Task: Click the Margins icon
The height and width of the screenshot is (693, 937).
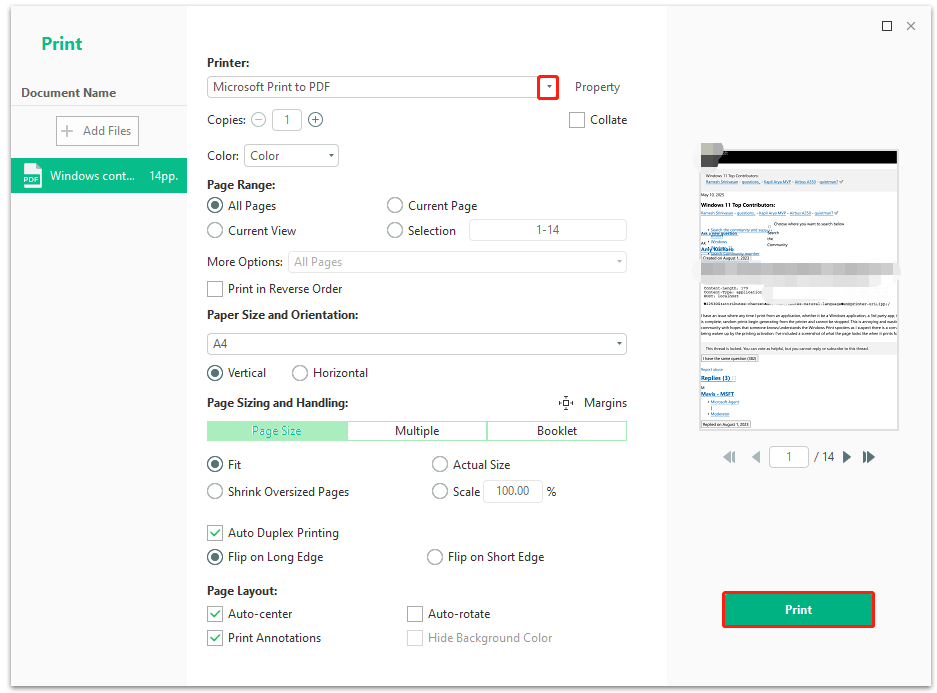Action: (566, 403)
